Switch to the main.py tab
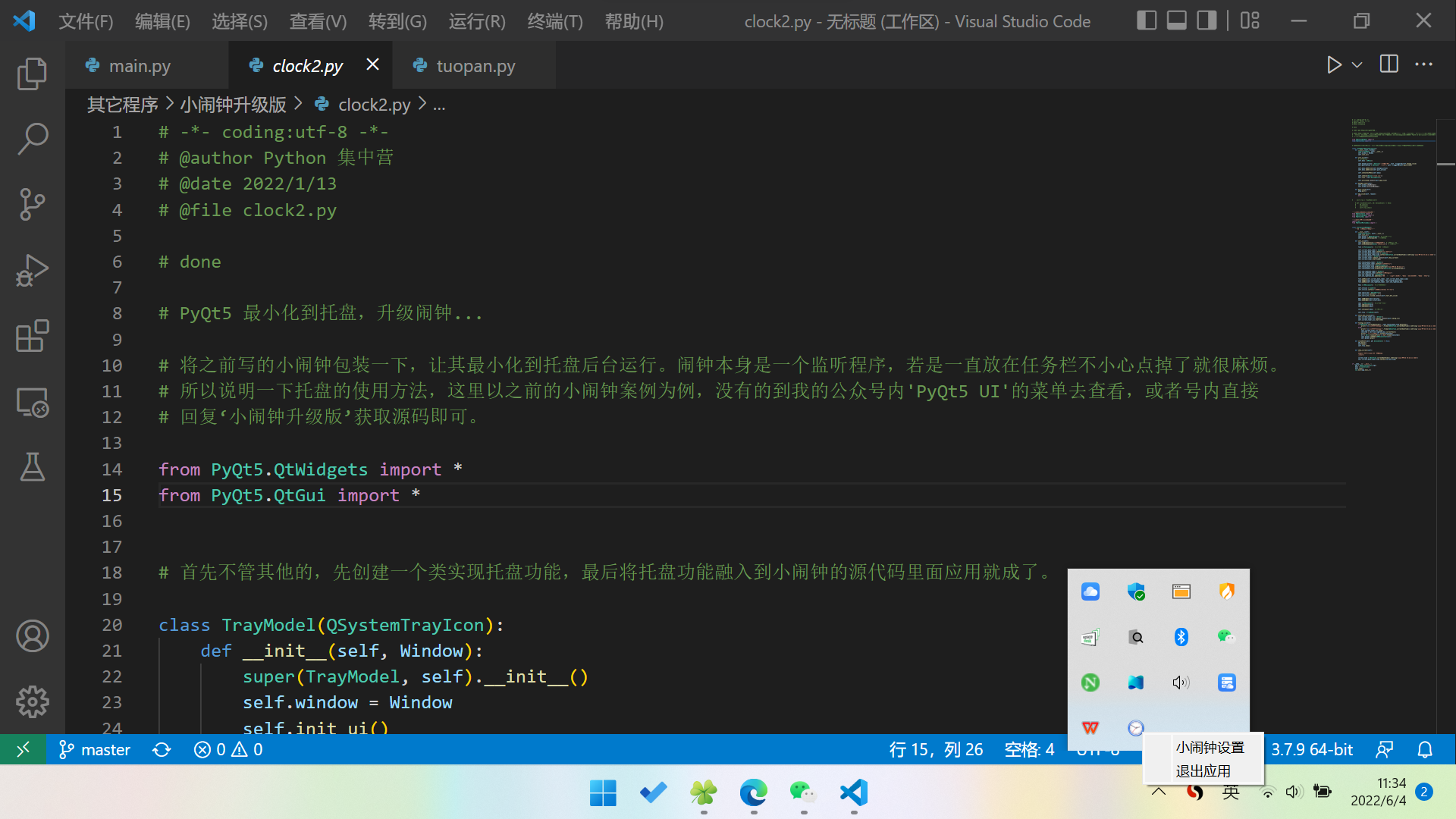 (140, 66)
